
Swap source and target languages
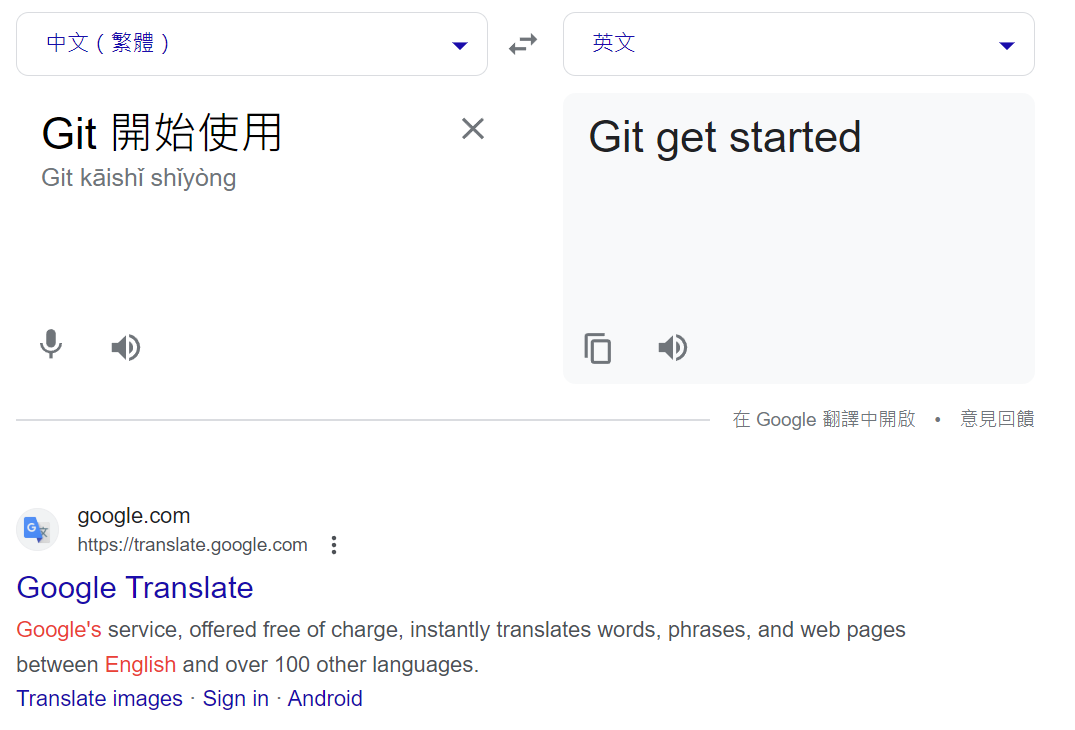(x=523, y=45)
